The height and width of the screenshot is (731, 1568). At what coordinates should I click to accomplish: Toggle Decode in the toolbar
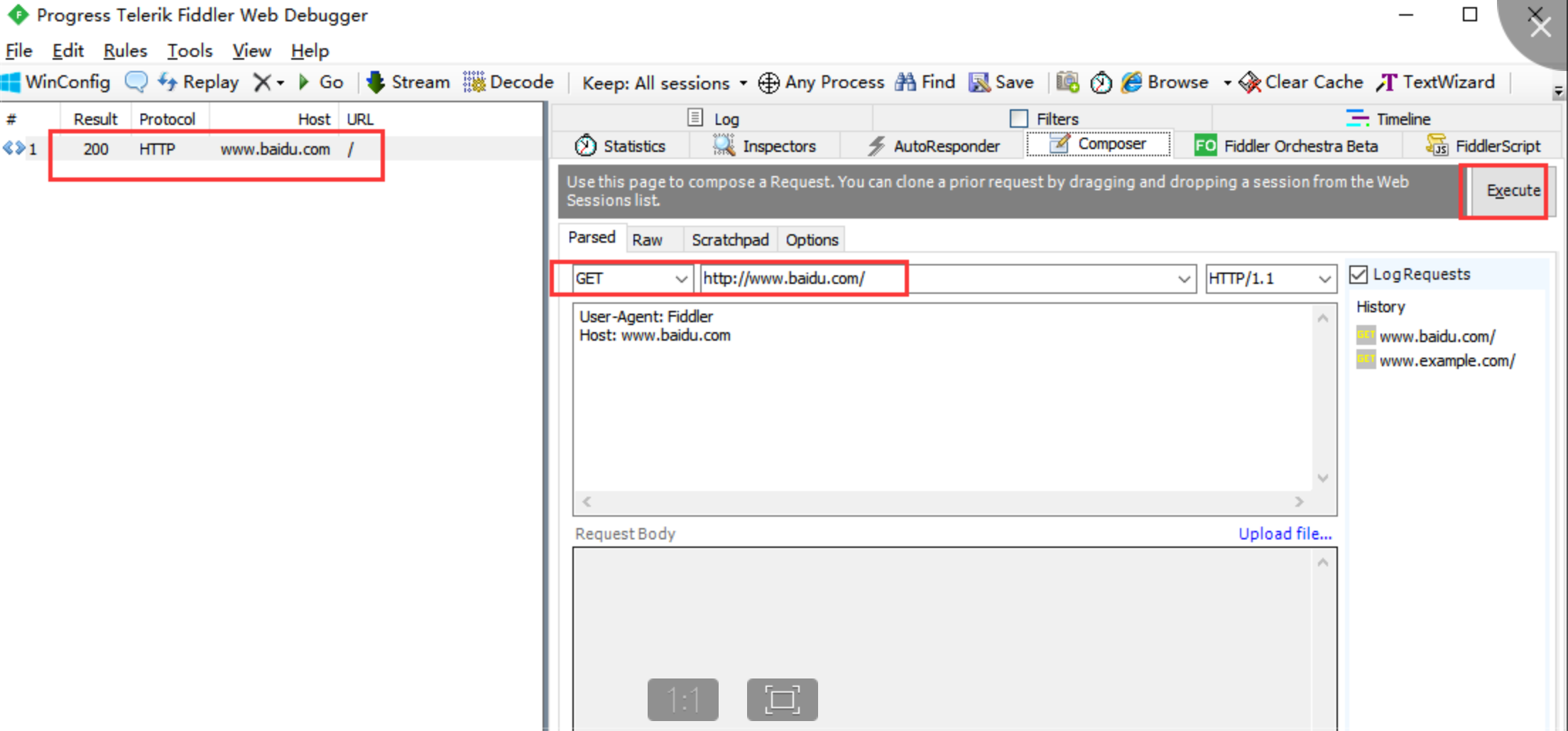[x=508, y=82]
